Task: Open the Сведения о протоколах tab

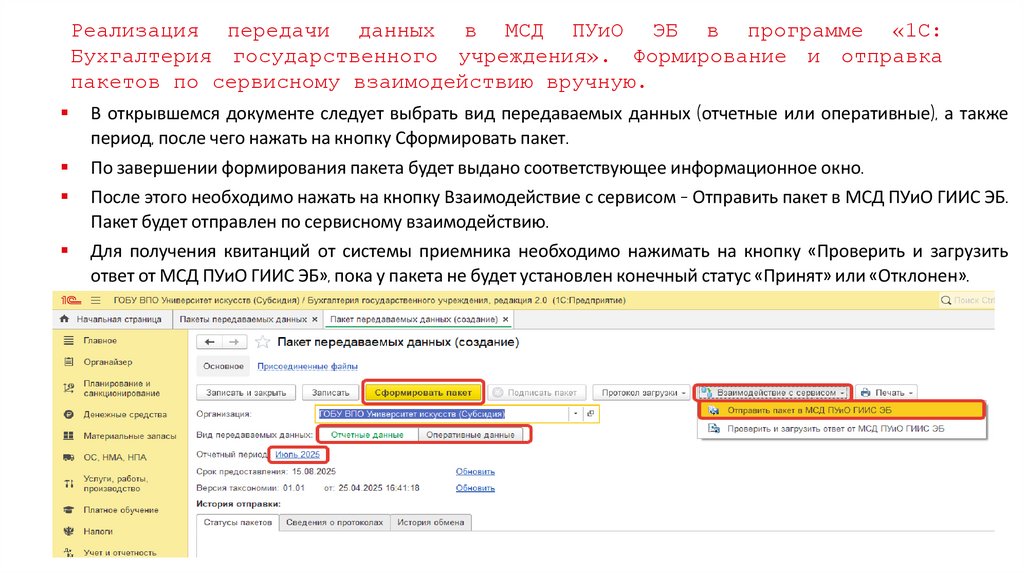Action: click(x=334, y=522)
